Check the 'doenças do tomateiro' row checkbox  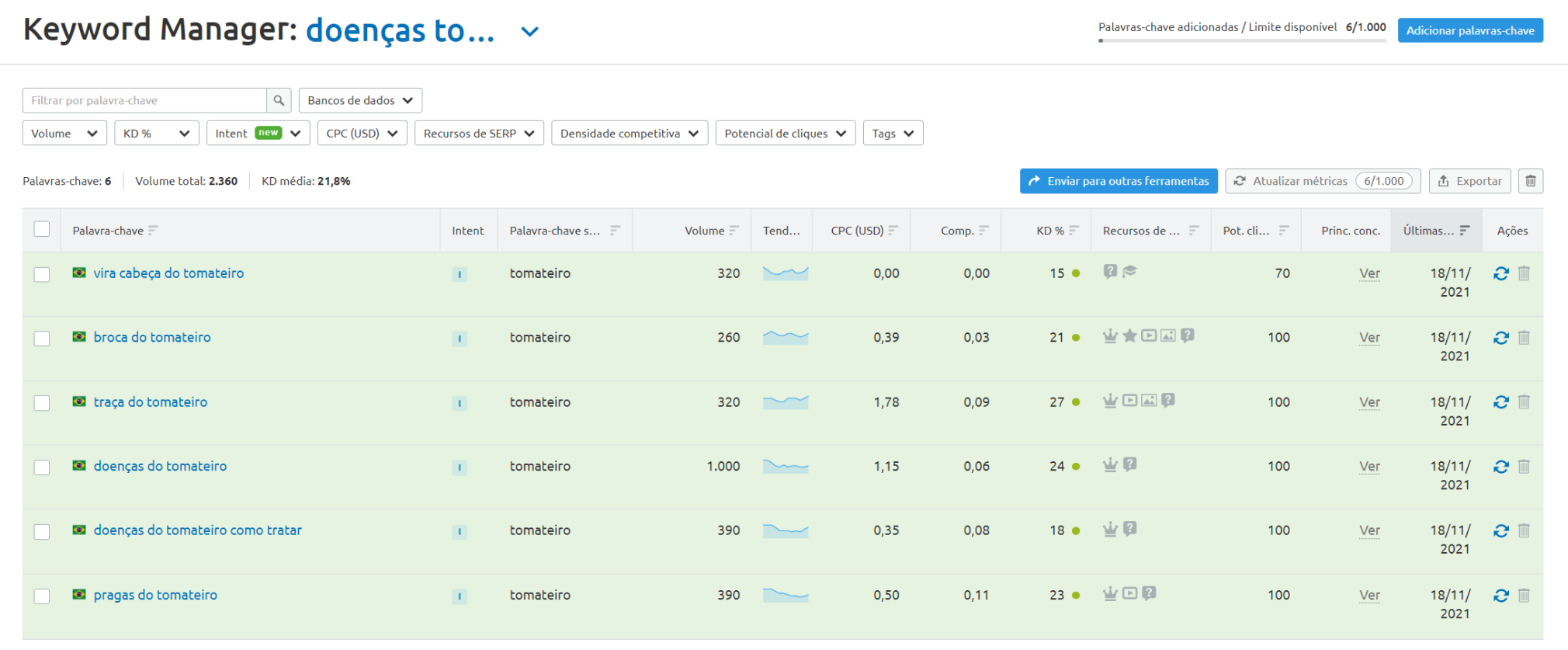pos(42,468)
